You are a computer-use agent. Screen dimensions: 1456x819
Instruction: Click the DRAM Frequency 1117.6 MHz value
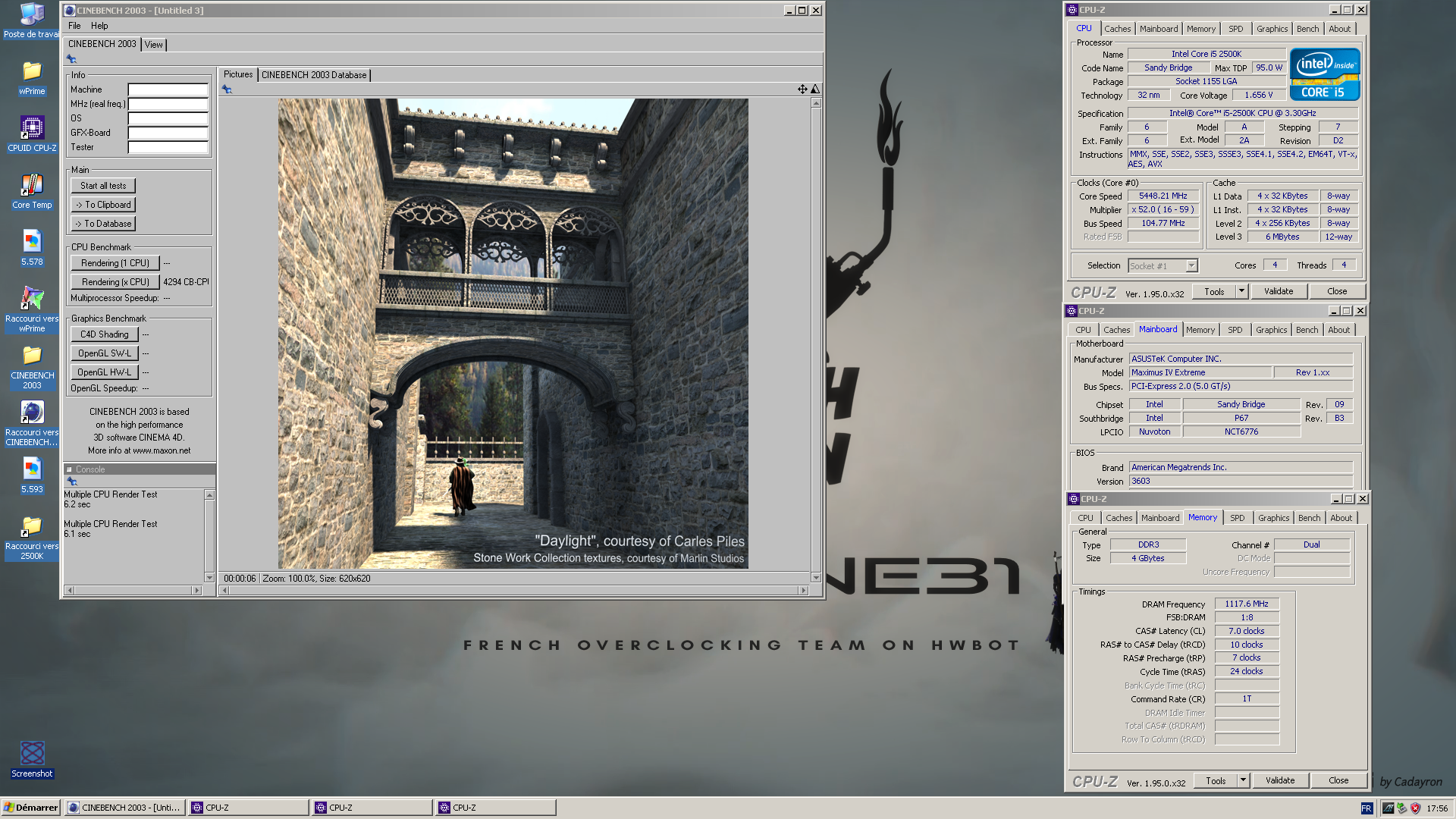[1247, 604]
